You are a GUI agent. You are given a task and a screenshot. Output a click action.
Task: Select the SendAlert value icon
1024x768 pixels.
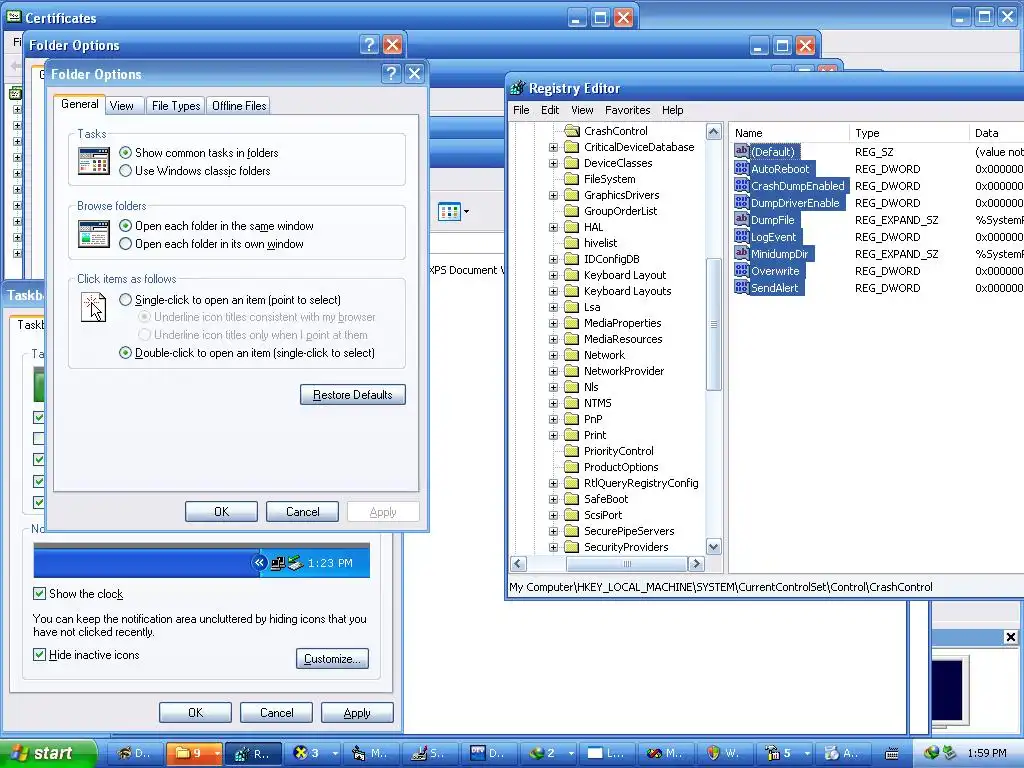[x=741, y=287]
